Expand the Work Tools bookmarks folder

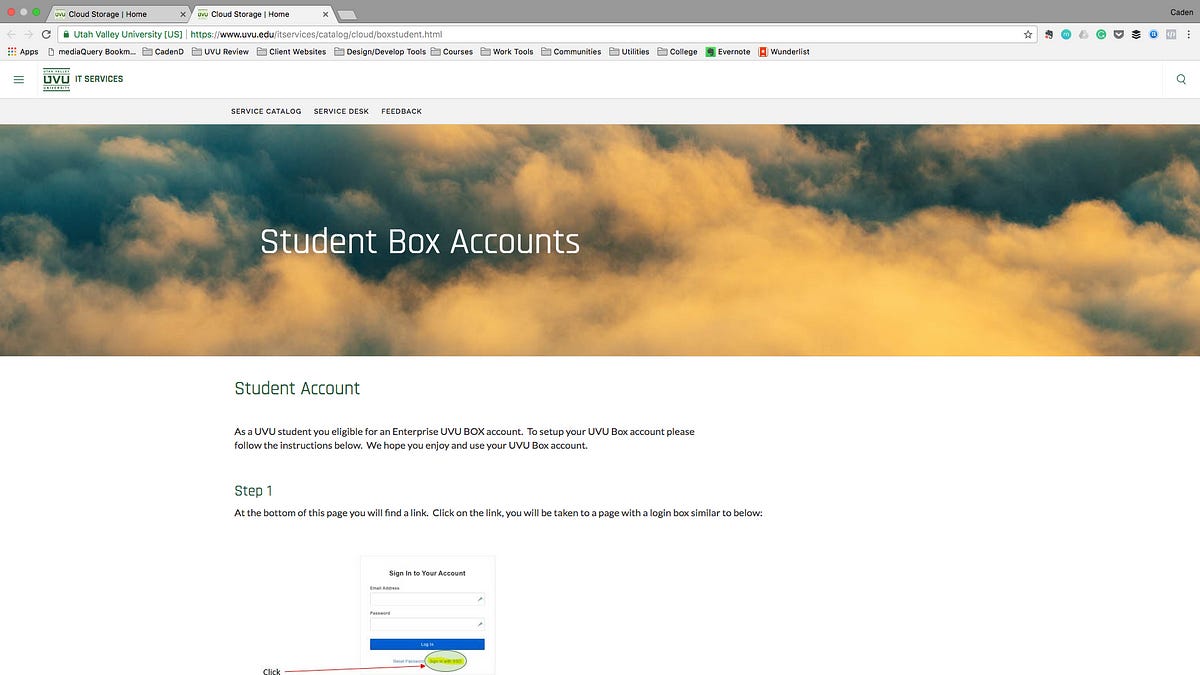pos(507,52)
